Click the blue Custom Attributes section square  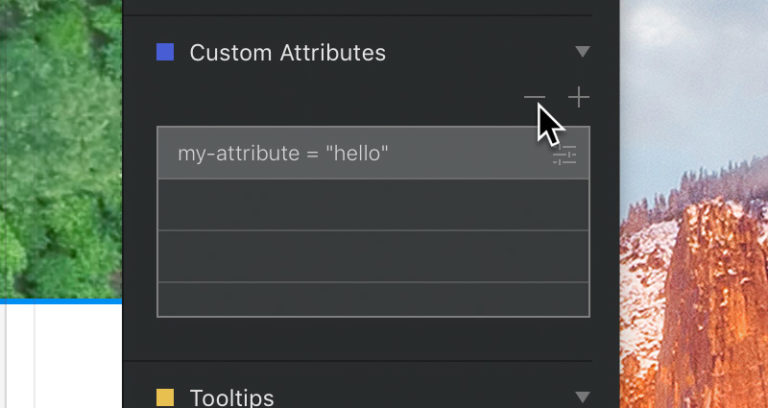pos(165,52)
